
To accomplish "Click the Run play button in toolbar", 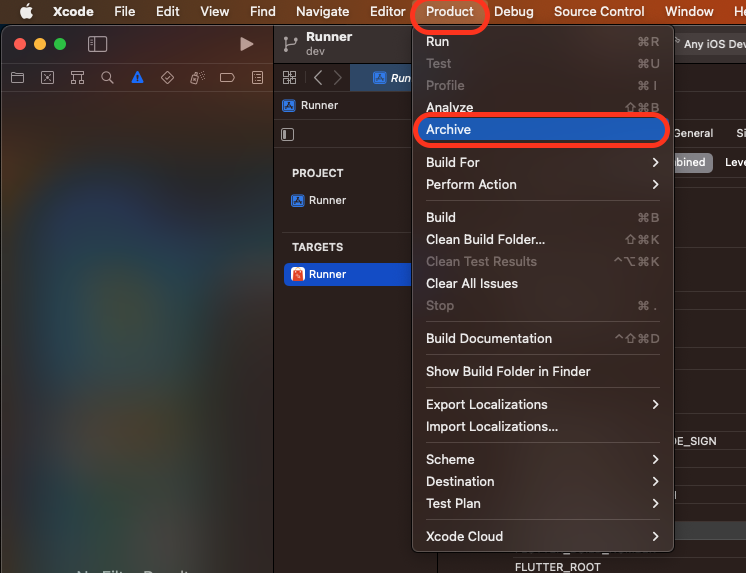I will pos(246,44).
